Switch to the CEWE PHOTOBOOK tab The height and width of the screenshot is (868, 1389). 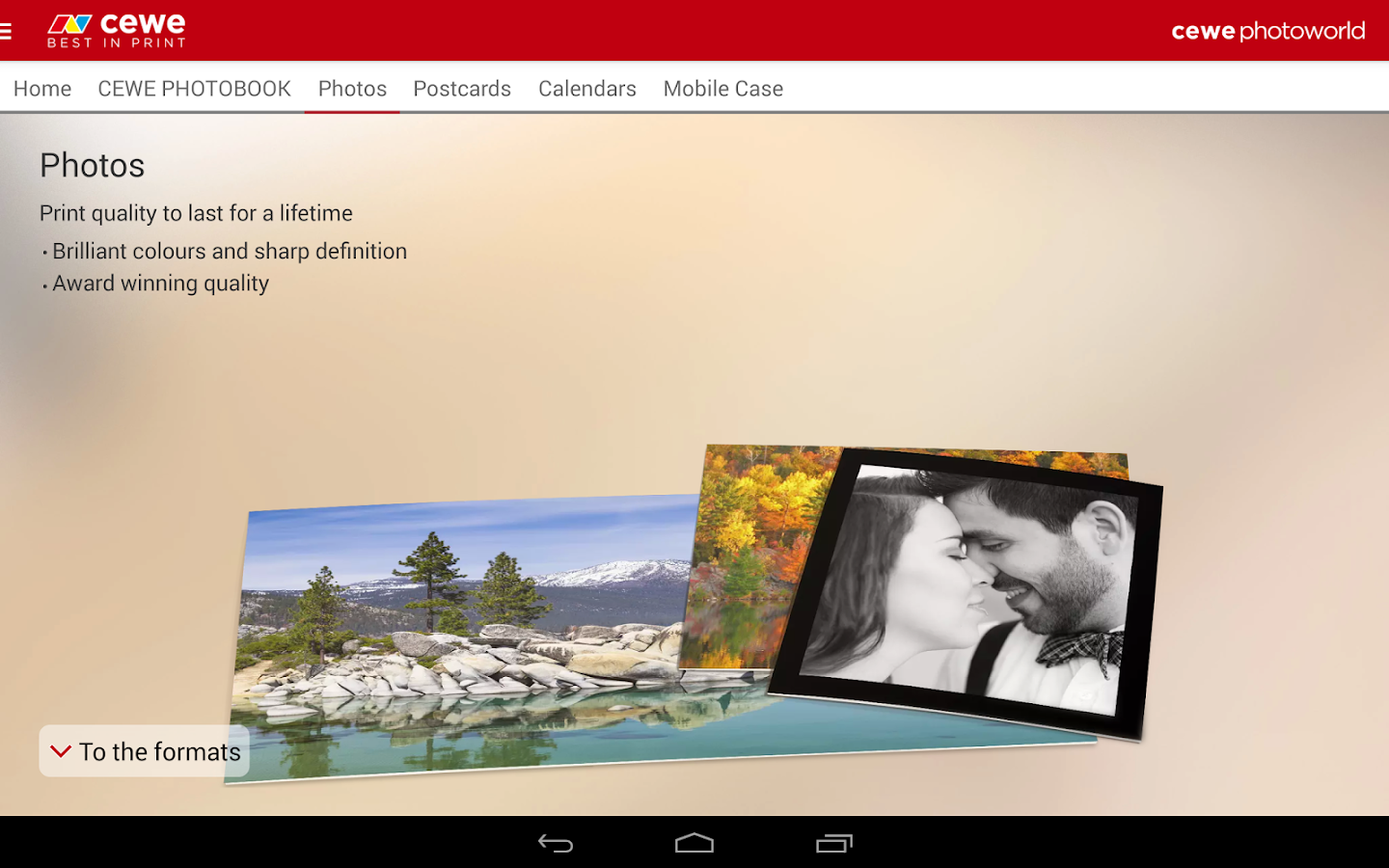pos(194,88)
